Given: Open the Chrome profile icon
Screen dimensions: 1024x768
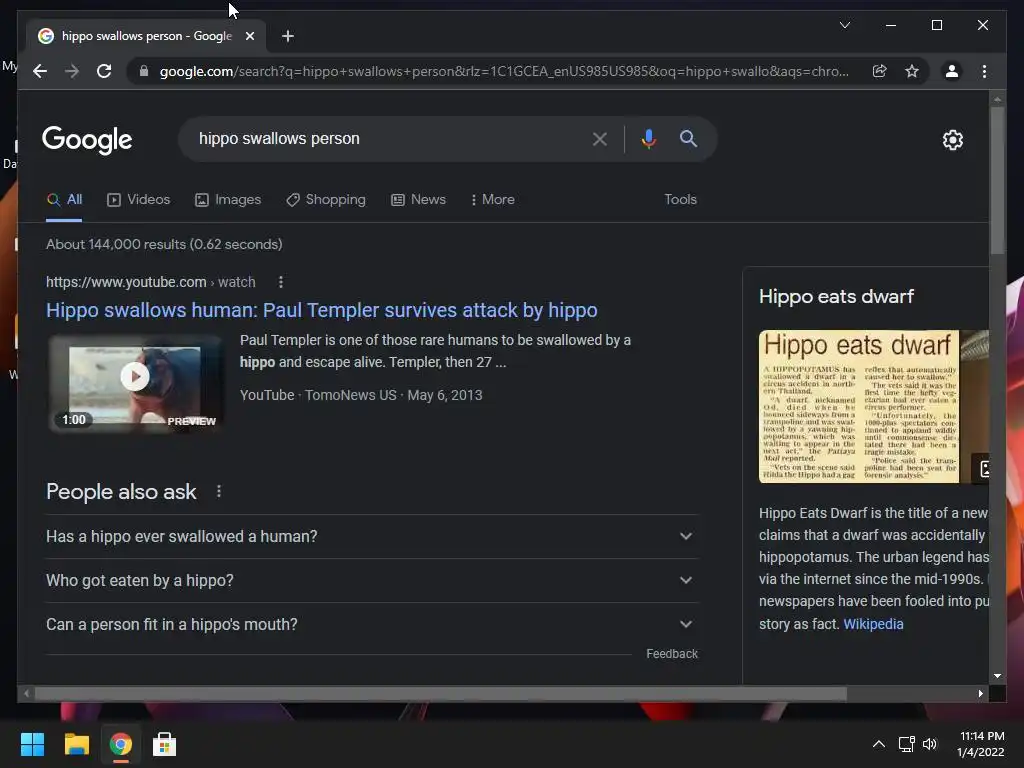Looking at the screenshot, I should click(x=952, y=71).
